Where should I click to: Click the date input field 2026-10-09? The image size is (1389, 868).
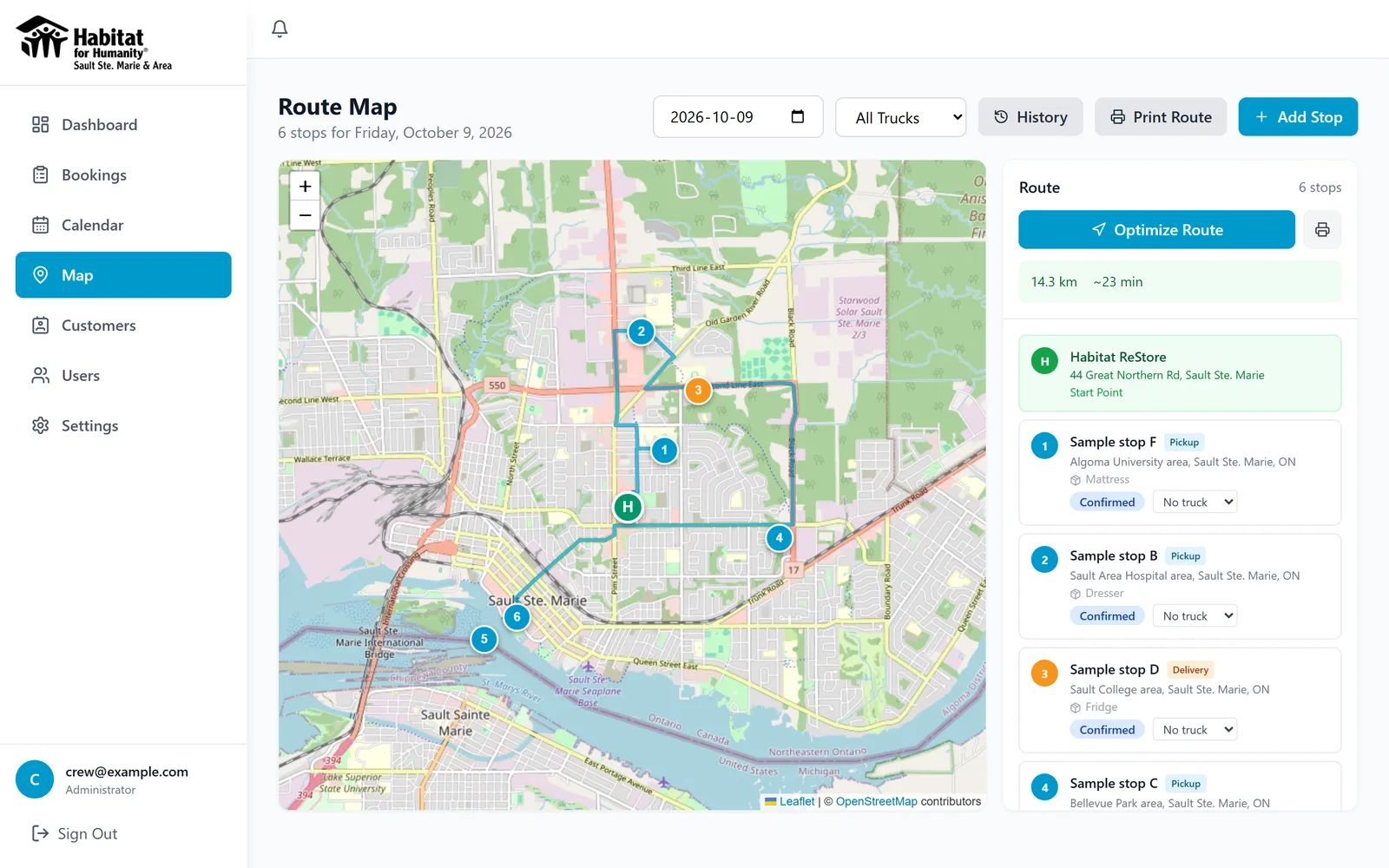738,116
